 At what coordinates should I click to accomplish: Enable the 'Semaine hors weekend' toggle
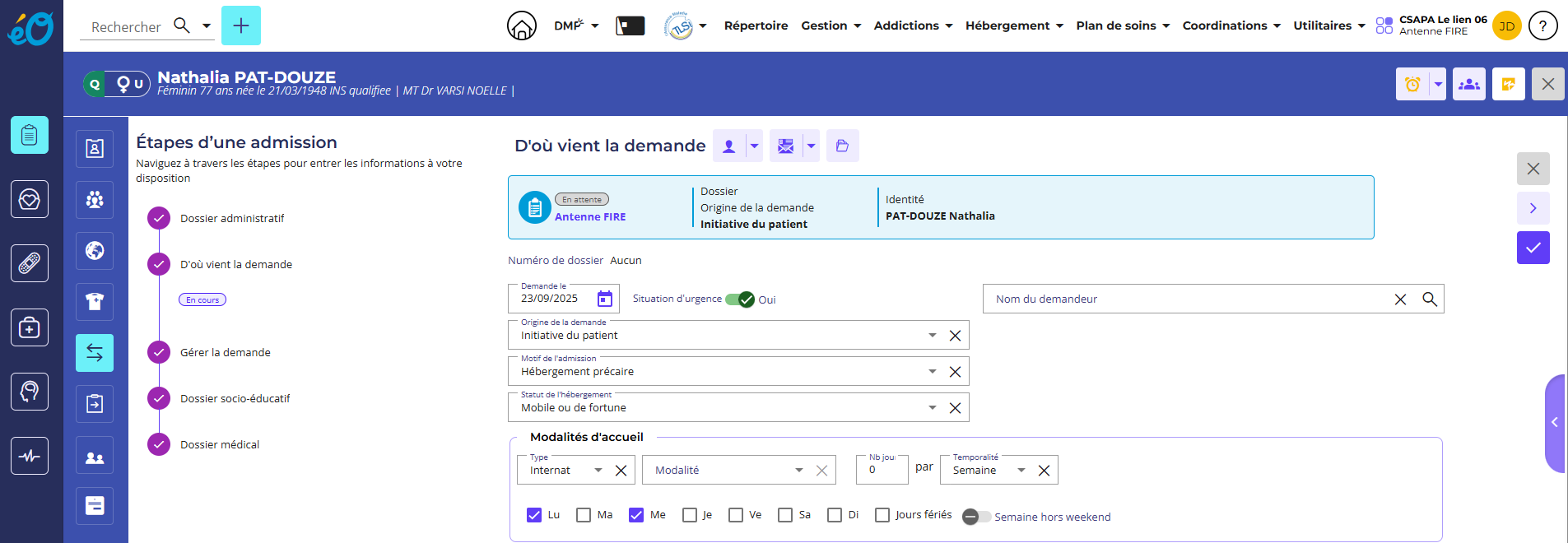pos(976,517)
